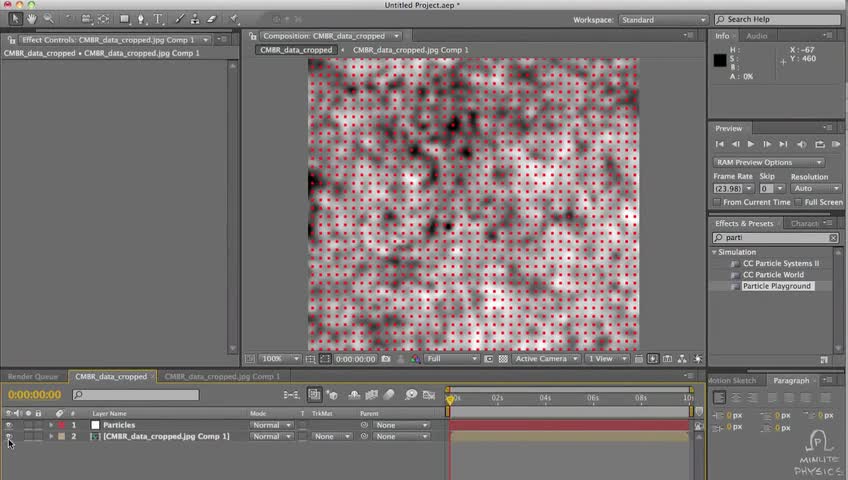Enable From Current Time checkbox
Screen dimensions: 848x480
(717, 202)
